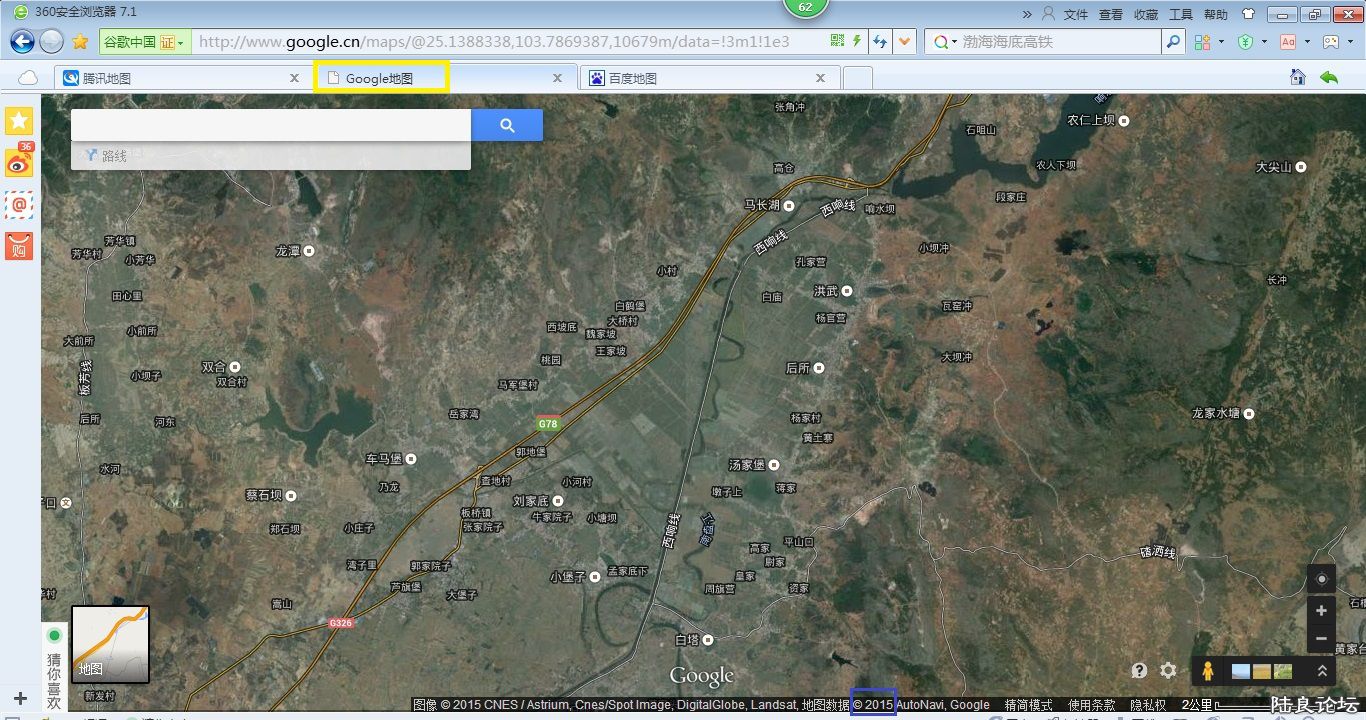
Task: Open the address bar history dropdown arrow
Action: pos(905,41)
